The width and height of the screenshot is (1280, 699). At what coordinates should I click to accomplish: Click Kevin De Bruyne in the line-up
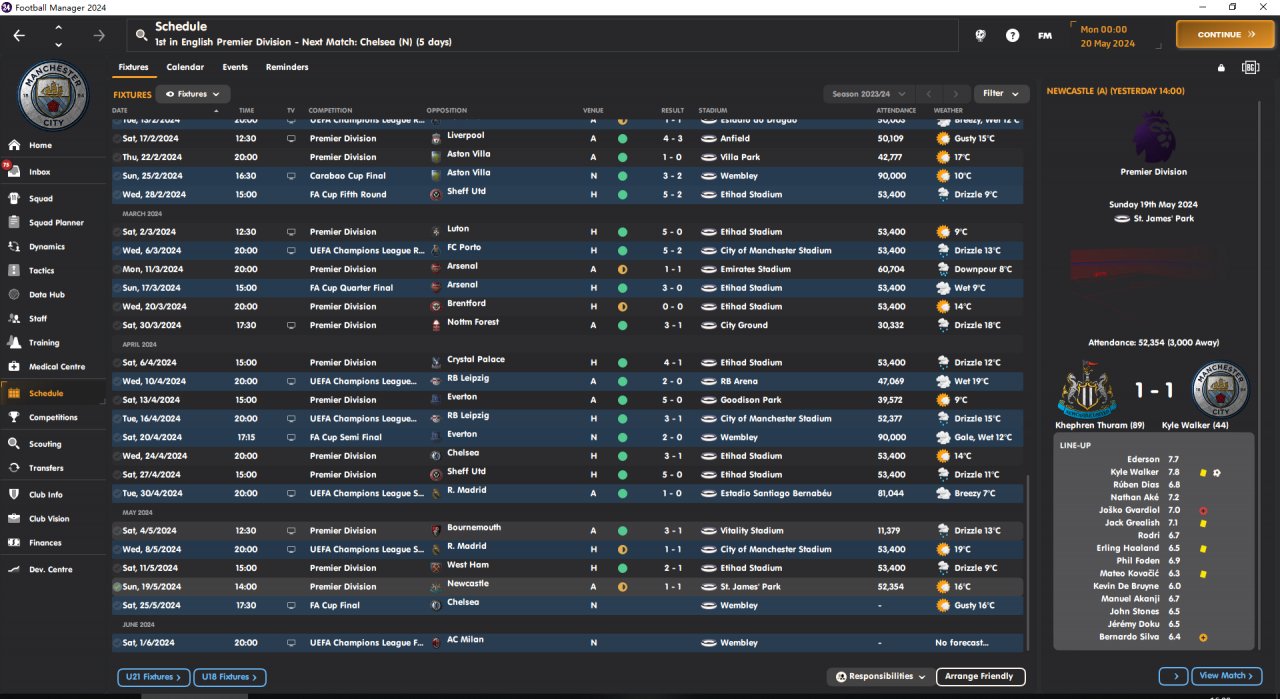[x=1126, y=586]
